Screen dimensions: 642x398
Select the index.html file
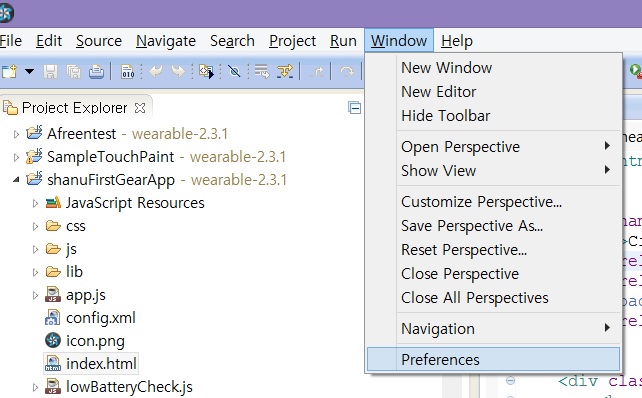click(x=91, y=364)
